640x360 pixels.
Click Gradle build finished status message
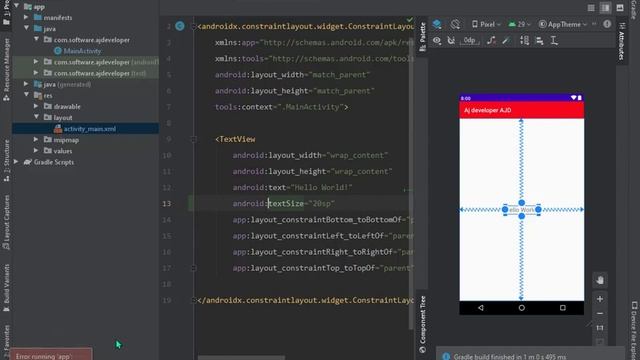pyautogui.click(x=510, y=357)
